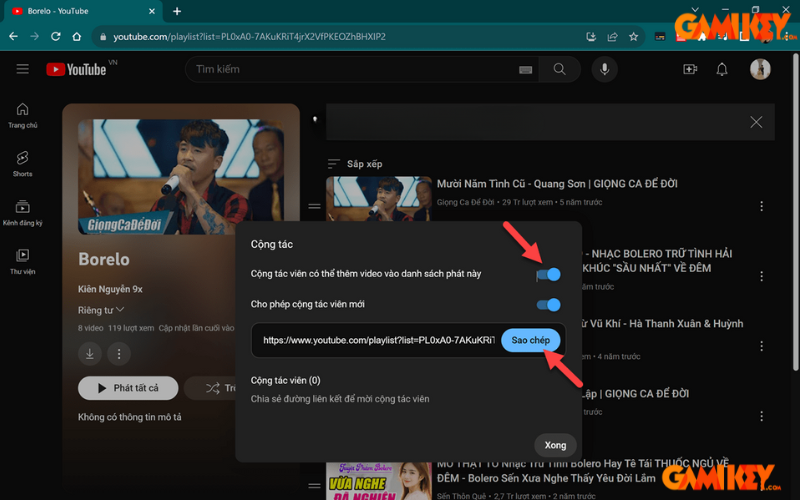Open Shorts in the sidebar
Screen dimensions: 800x500
click(22, 164)
